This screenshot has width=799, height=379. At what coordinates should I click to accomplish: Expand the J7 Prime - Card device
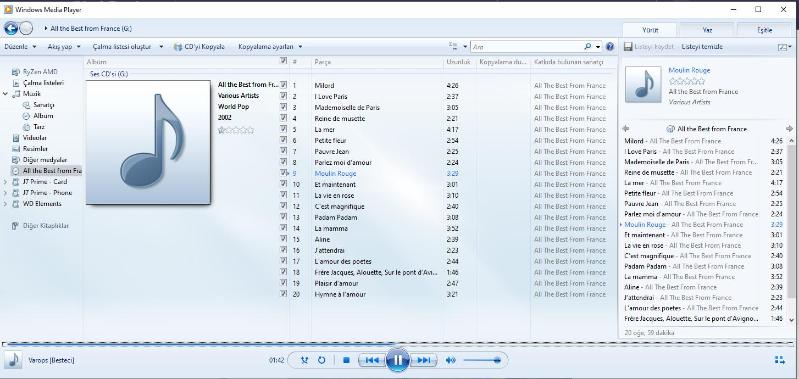tap(5, 182)
